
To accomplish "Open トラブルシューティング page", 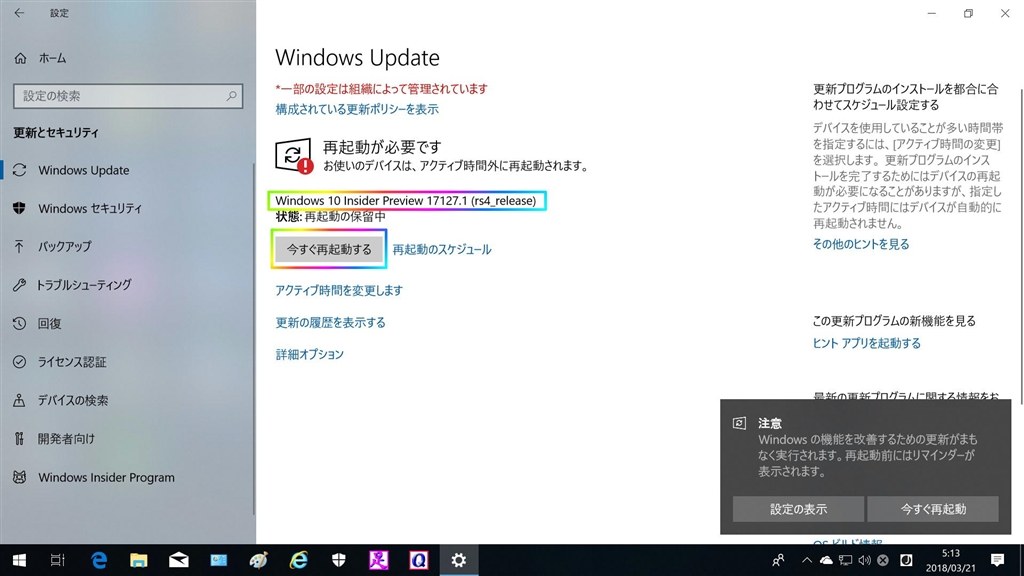I will [x=84, y=285].
